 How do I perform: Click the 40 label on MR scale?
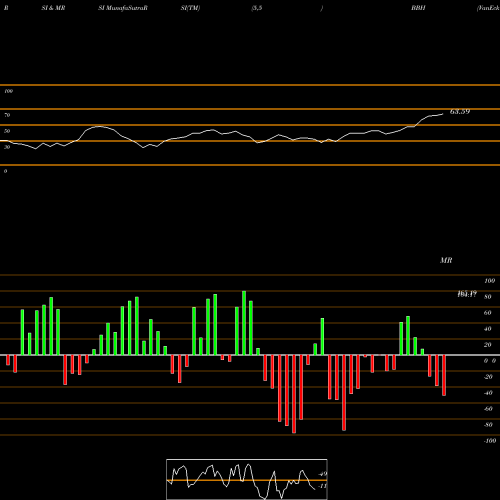pyautogui.click(x=488, y=329)
